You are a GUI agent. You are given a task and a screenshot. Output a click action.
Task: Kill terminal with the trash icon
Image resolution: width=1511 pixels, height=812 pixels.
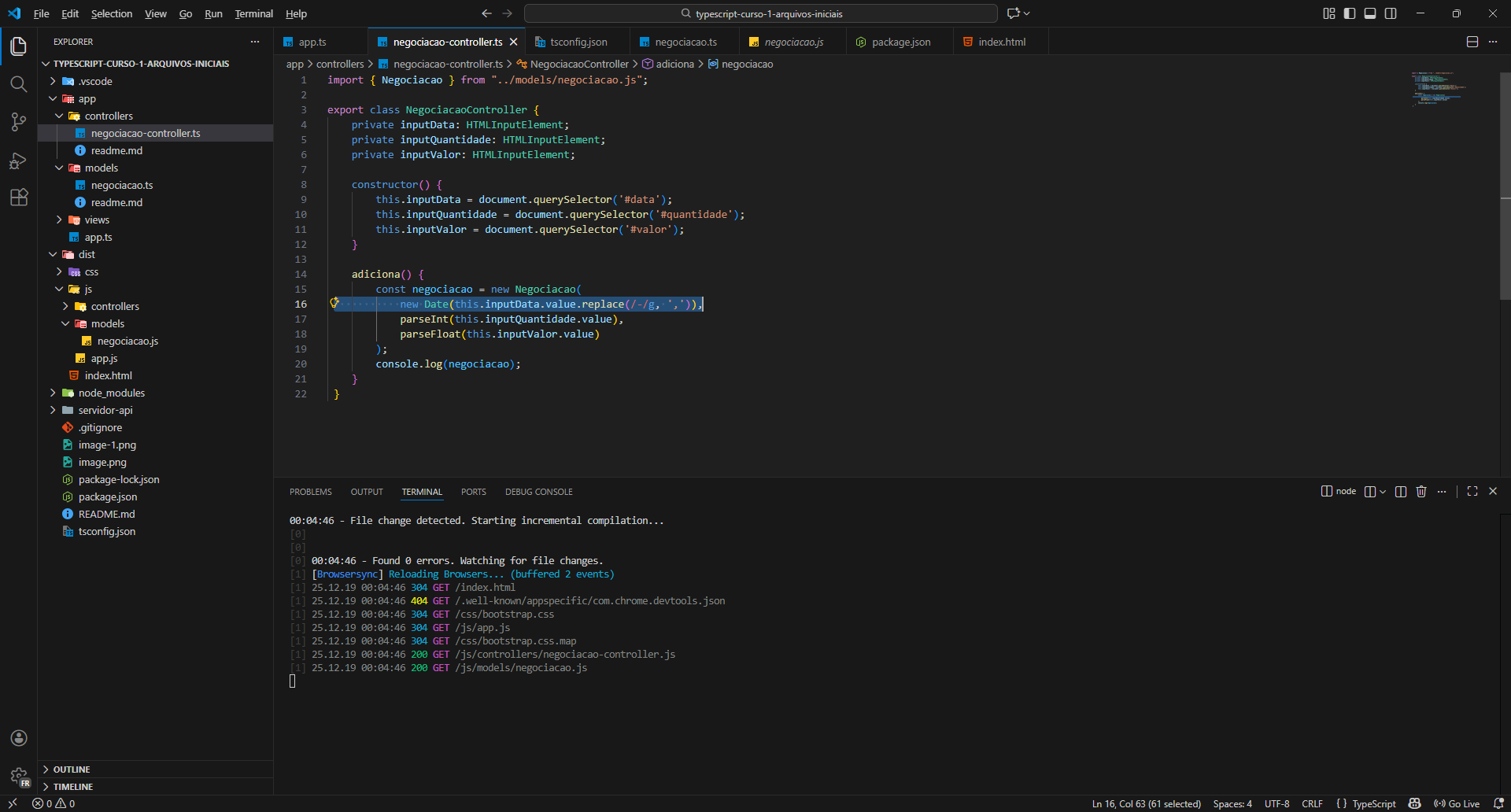(1421, 492)
